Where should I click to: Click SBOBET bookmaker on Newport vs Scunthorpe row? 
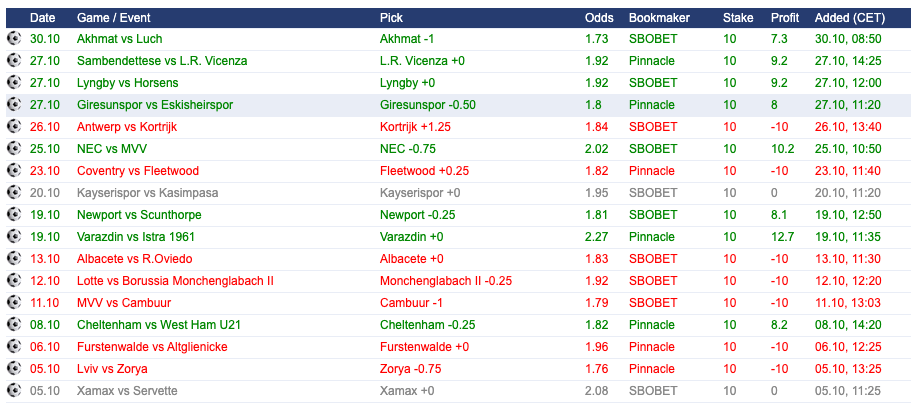point(653,215)
